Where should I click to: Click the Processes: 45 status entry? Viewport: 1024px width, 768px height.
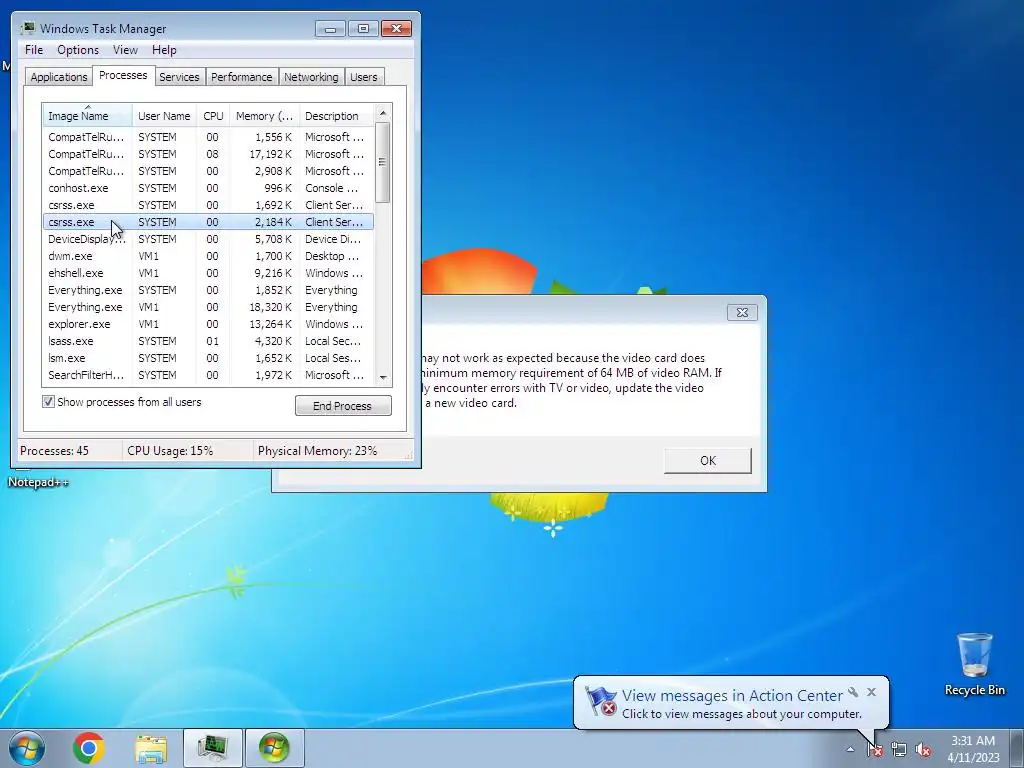(54, 451)
